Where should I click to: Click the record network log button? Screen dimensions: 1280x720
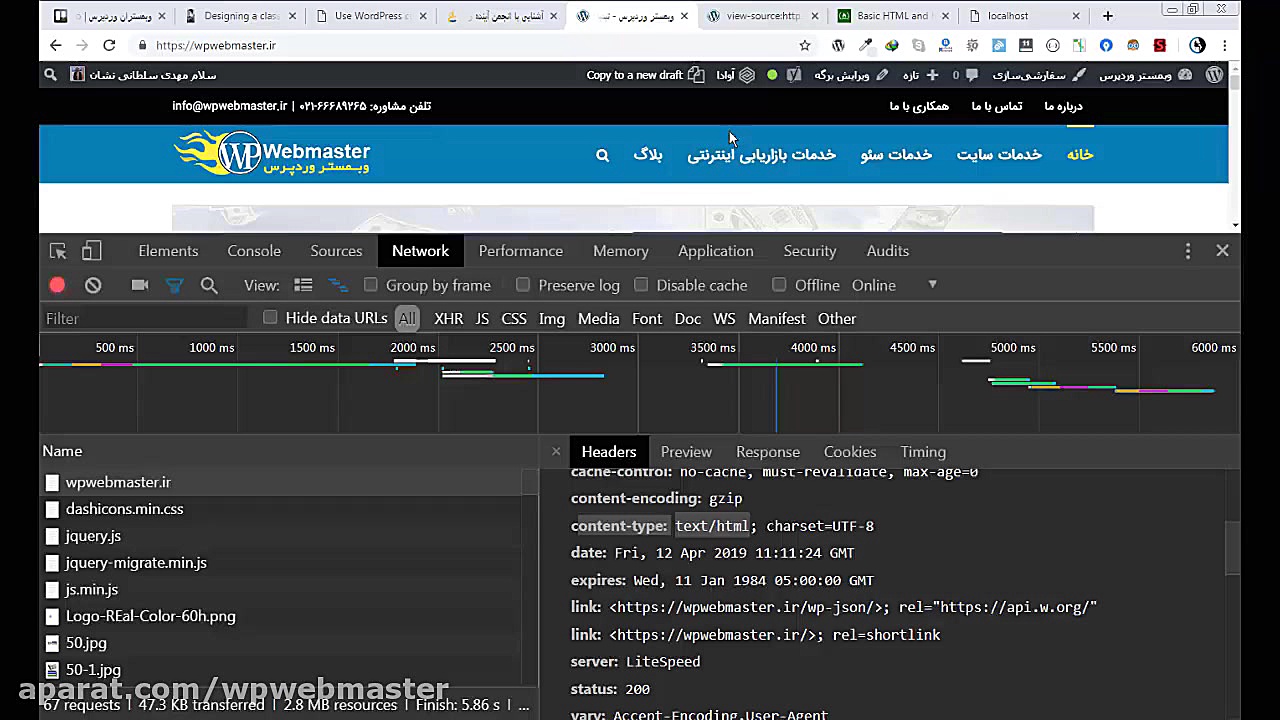(57, 285)
